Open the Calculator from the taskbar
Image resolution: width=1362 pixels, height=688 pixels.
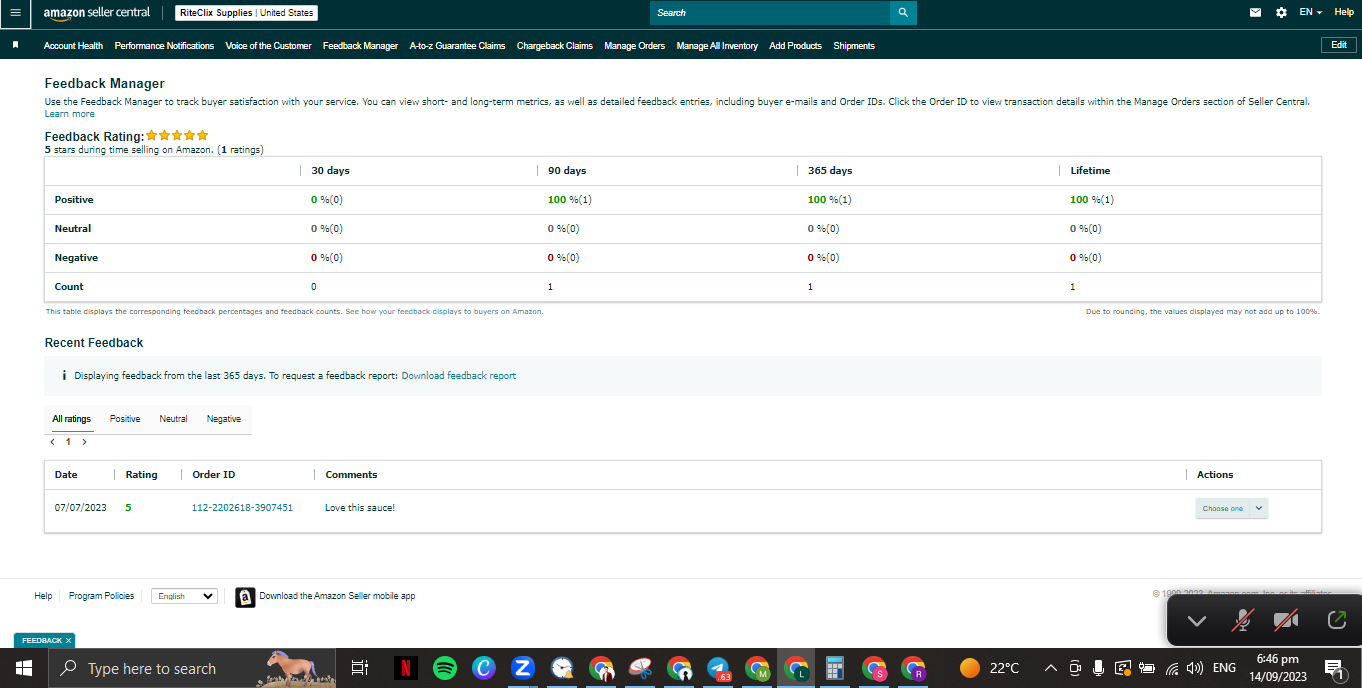[836, 668]
